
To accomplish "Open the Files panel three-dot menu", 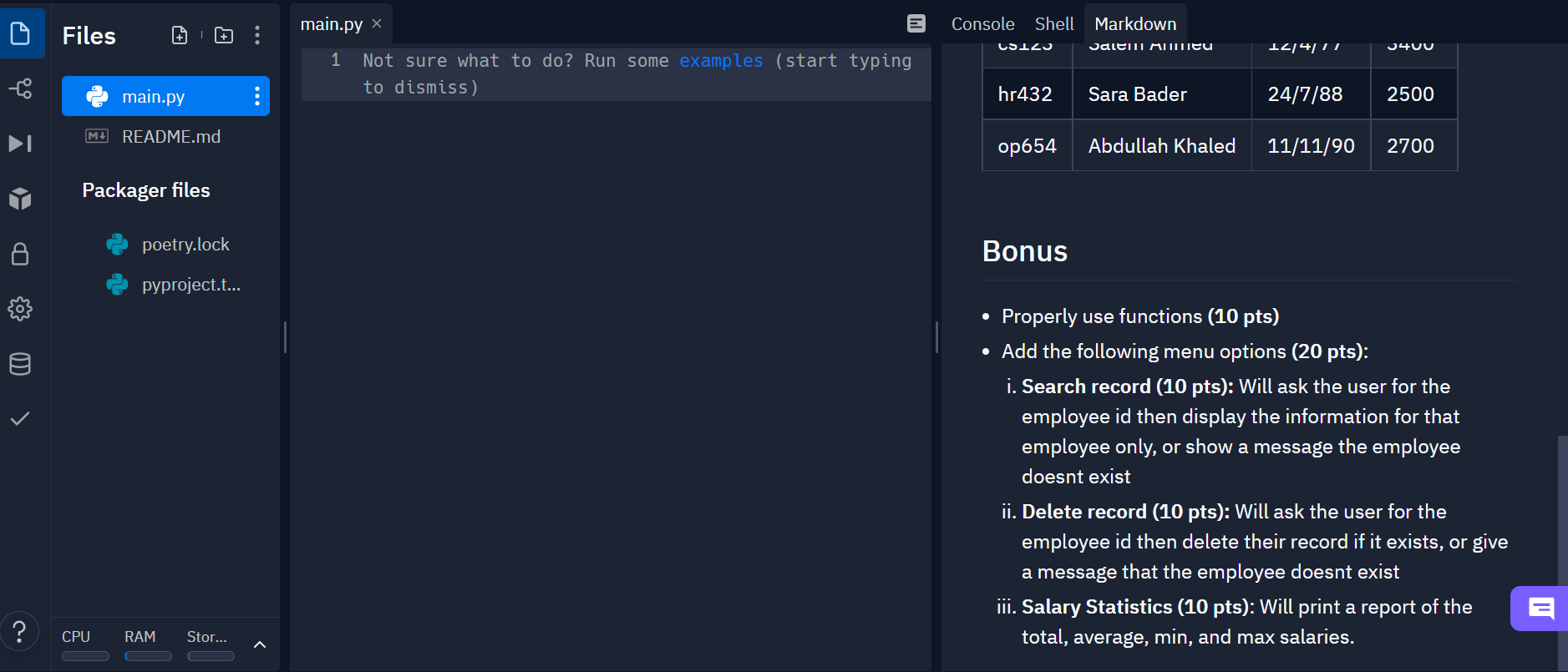I will pyautogui.click(x=257, y=35).
